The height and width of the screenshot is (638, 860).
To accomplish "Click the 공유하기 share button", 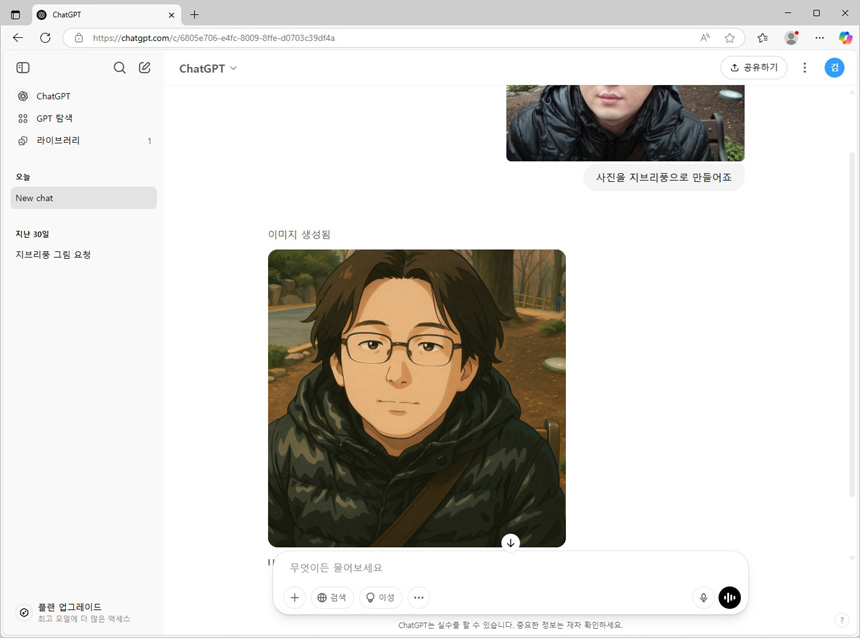I will [x=753, y=68].
